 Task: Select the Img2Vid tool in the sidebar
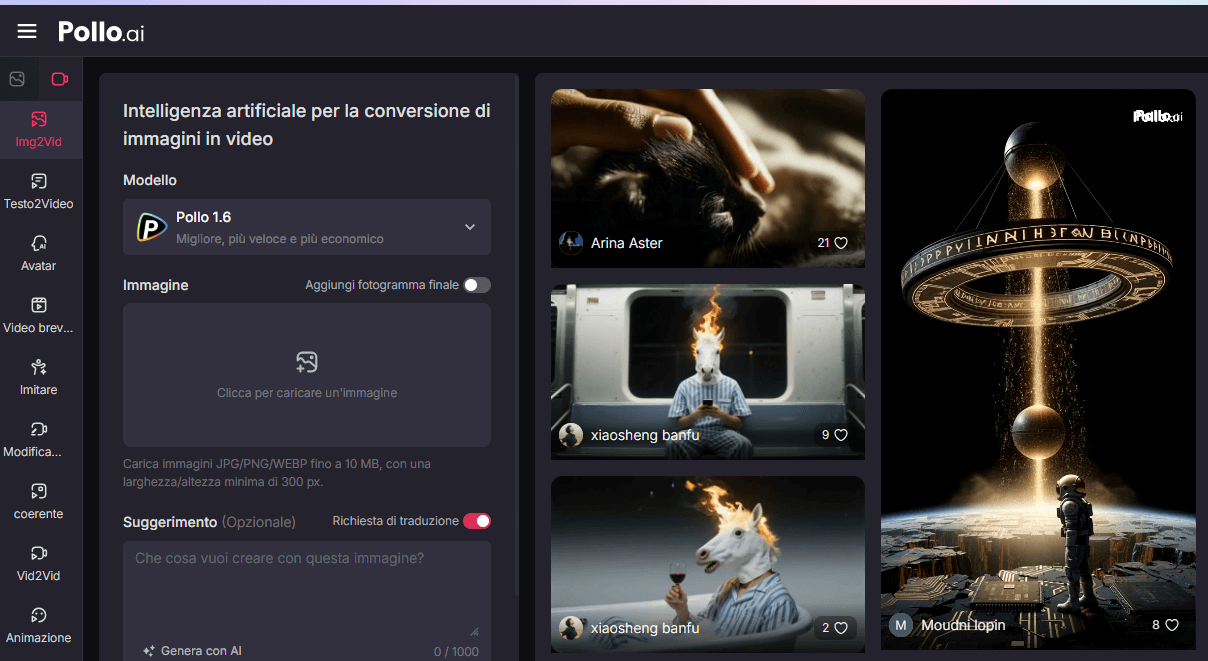[x=40, y=130]
